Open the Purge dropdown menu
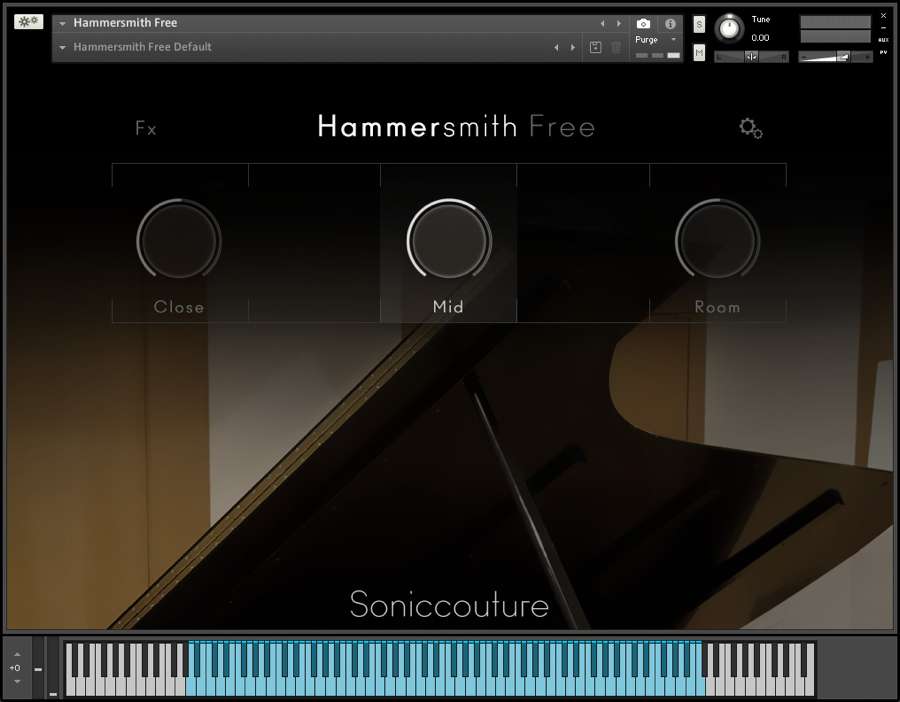This screenshot has width=900, height=702. pyautogui.click(x=655, y=40)
